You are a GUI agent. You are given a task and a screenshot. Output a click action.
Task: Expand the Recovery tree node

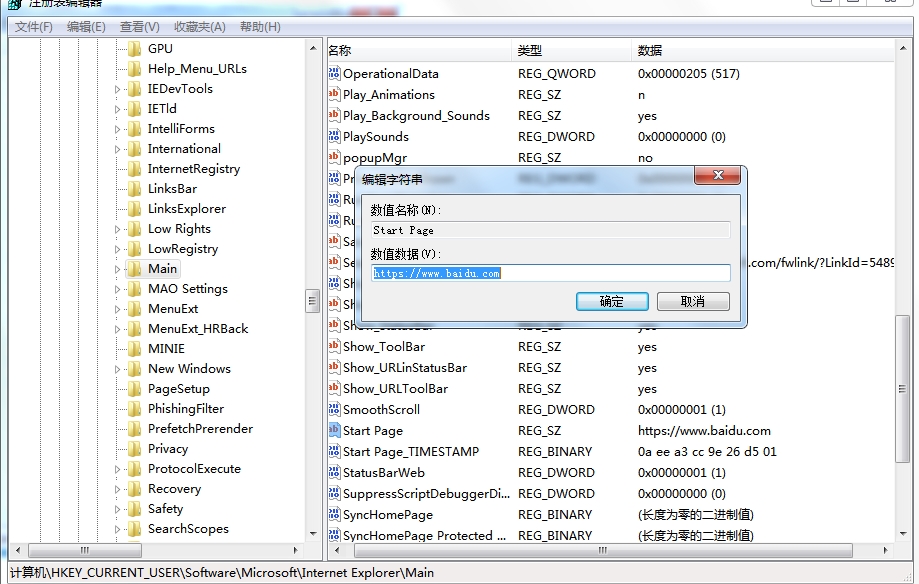coord(117,489)
